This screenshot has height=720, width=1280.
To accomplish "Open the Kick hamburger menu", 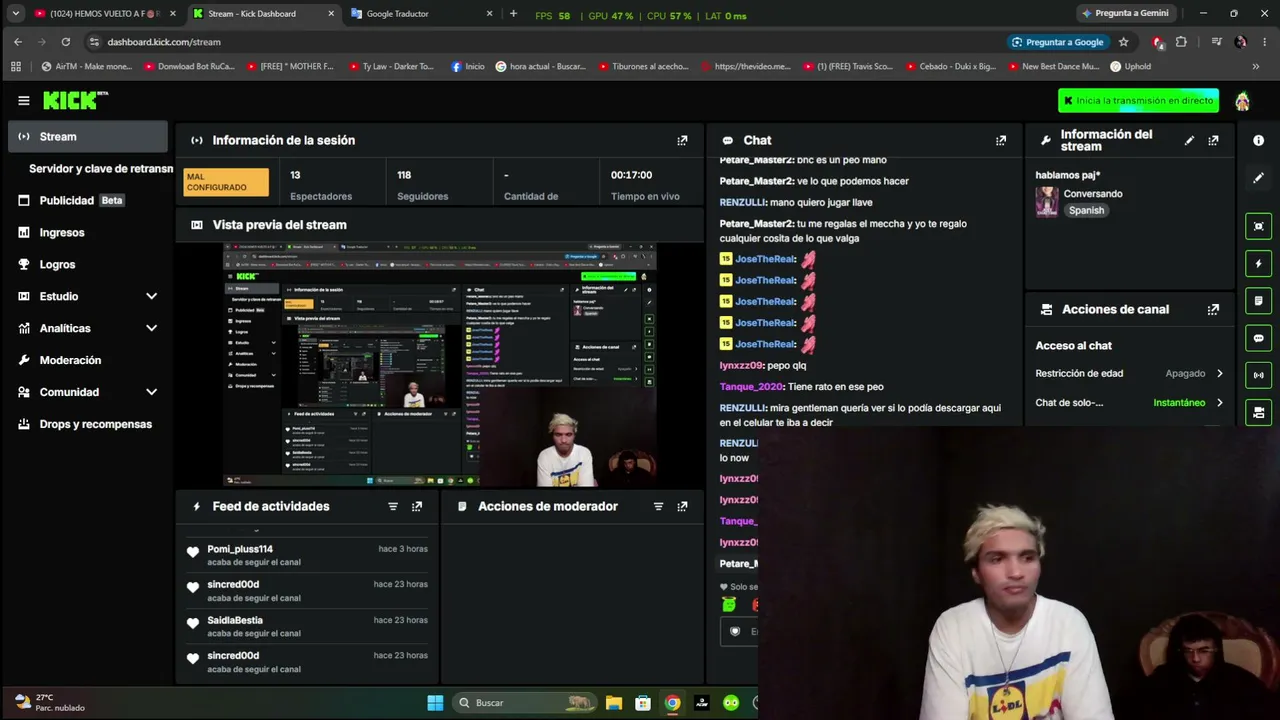I will (x=23, y=100).
